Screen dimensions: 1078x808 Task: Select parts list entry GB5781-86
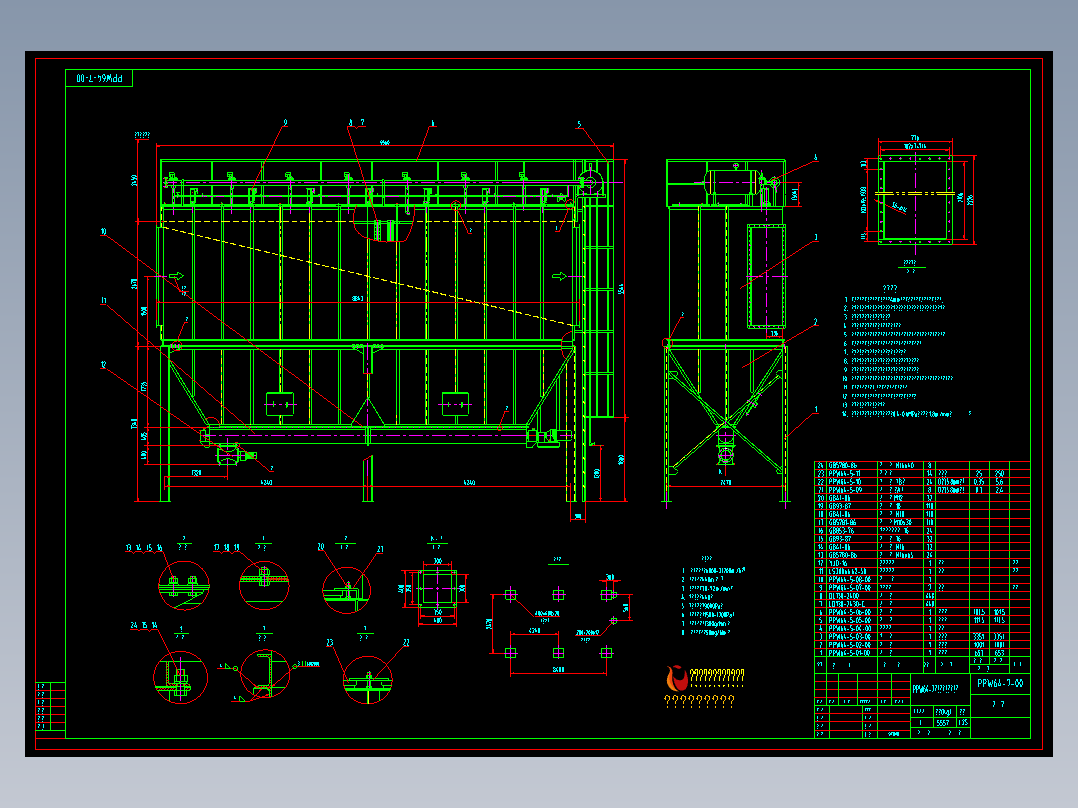pyautogui.click(x=842, y=523)
